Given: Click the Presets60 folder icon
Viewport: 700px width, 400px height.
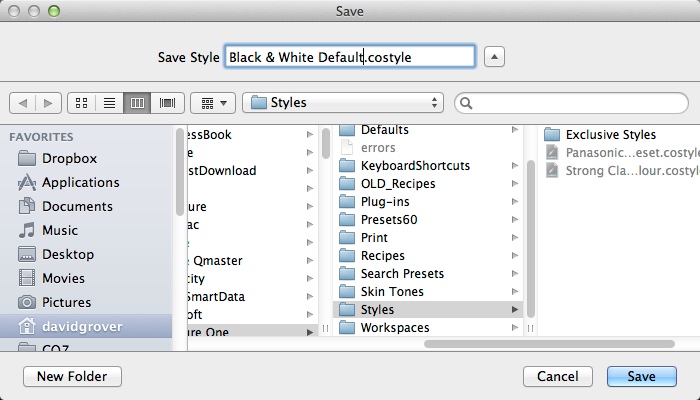Looking at the screenshot, I should [347, 220].
